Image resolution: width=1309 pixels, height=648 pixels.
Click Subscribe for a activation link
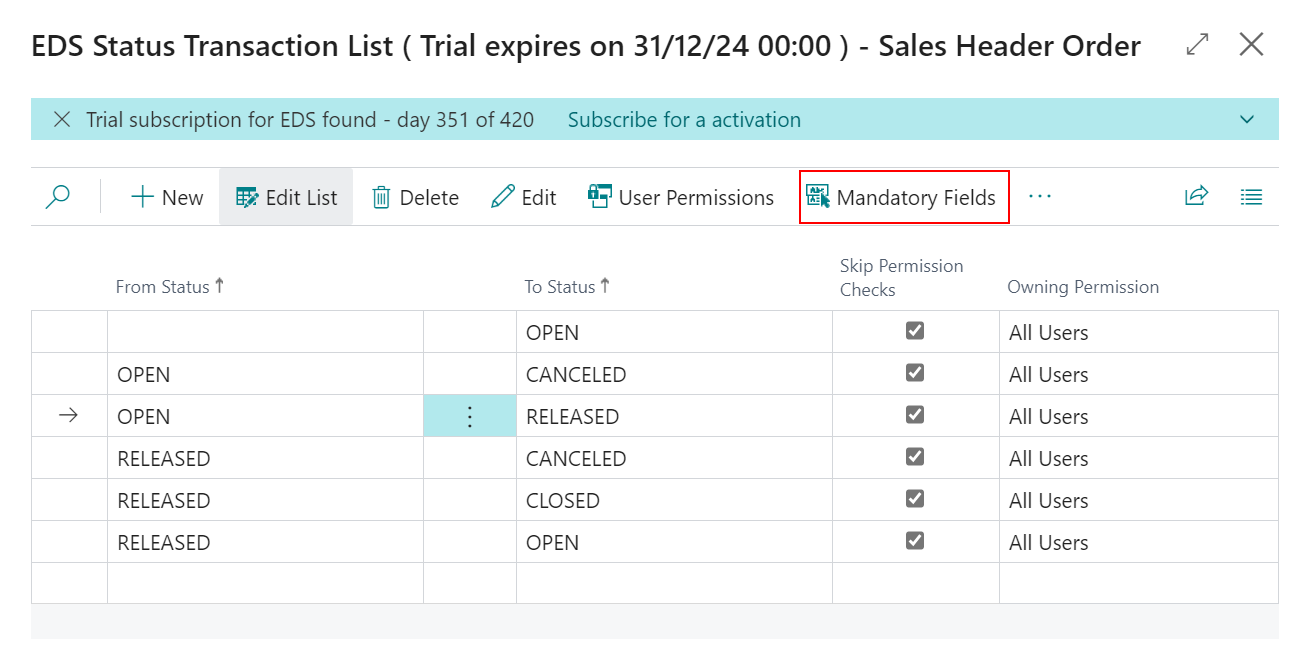[x=684, y=120]
